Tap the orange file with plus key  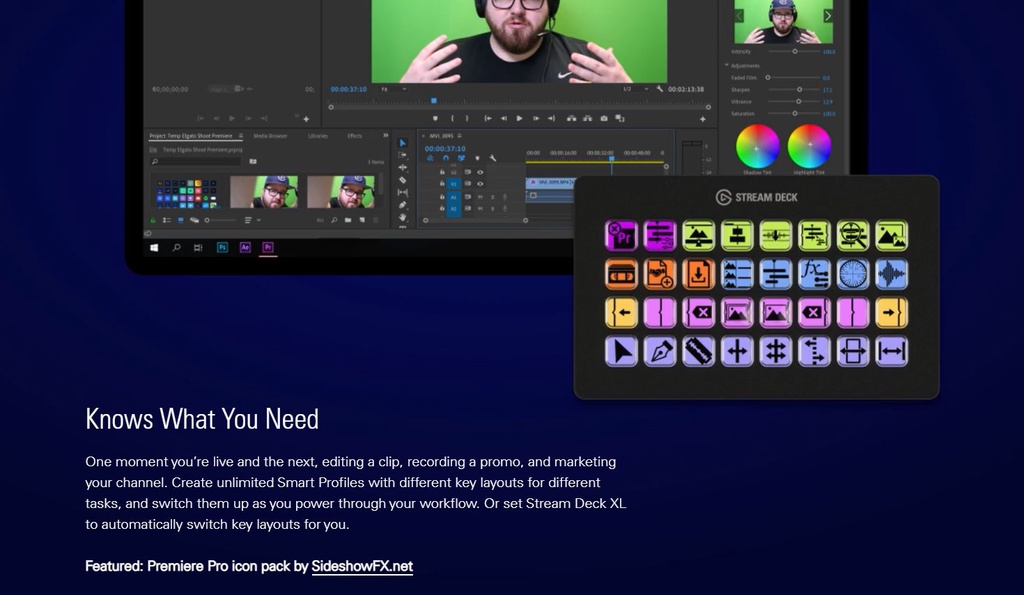click(660, 274)
